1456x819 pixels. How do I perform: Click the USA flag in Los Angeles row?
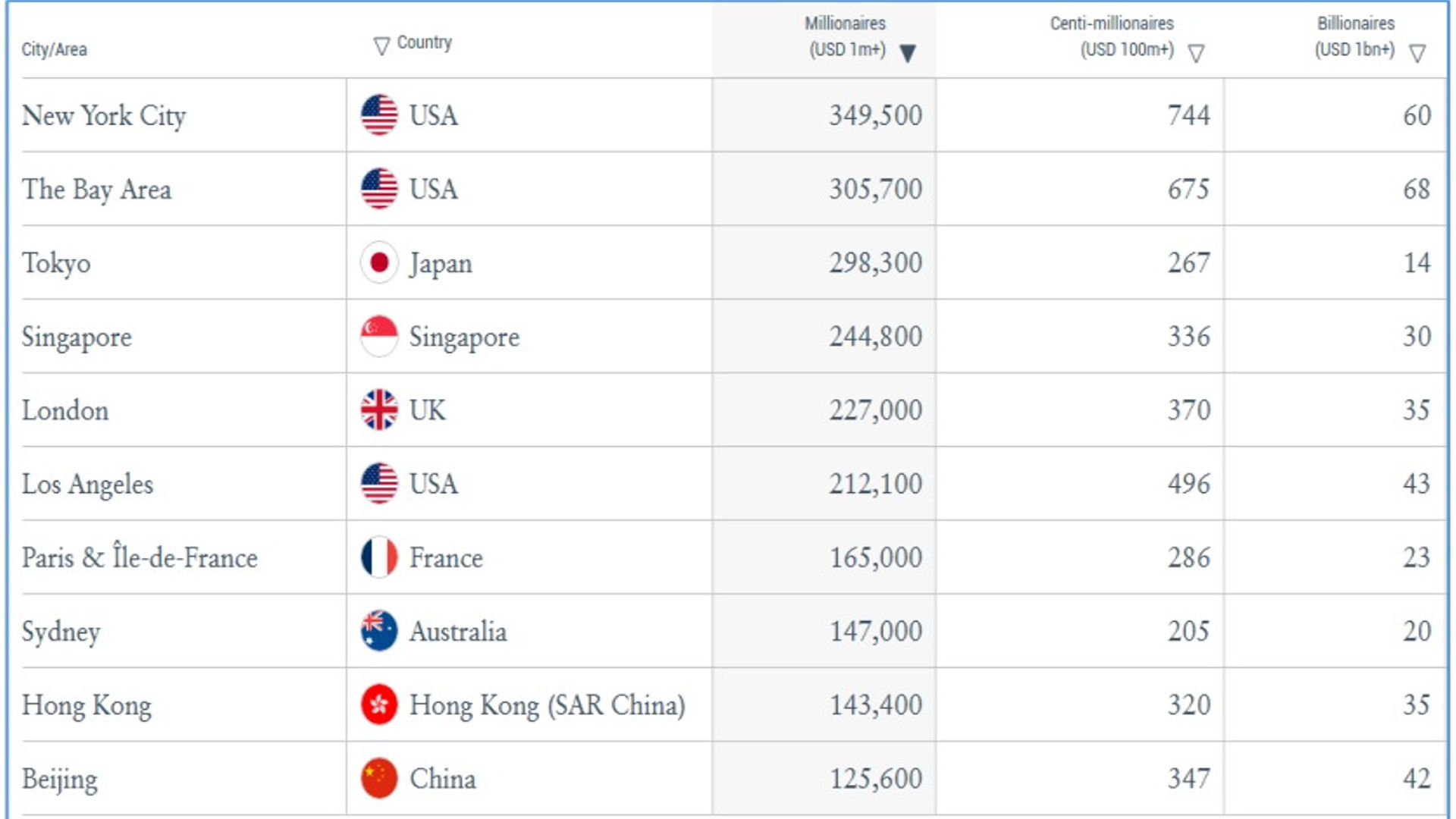(x=379, y=483)
